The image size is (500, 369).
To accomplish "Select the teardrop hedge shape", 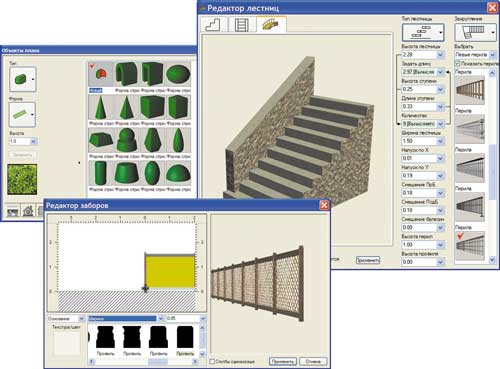I will click(178, 140).
